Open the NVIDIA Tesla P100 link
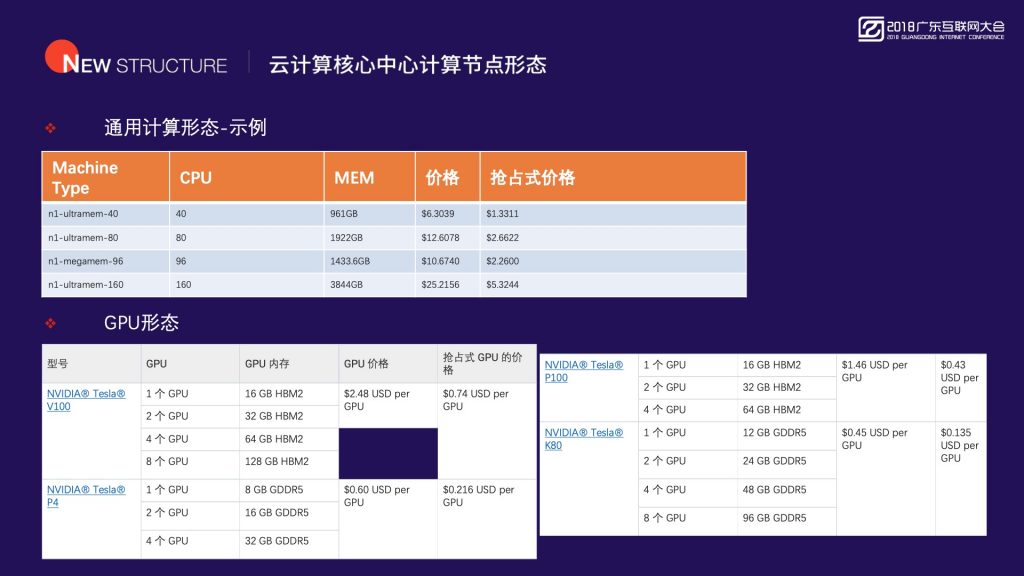Viewport: 1024px width, 576px height. 584,371
